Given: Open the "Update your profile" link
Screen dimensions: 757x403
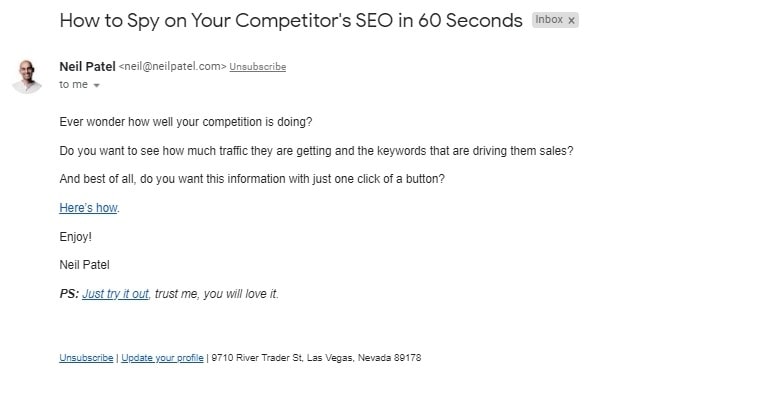Looking at the screenshot, I should tap(162, 358).
